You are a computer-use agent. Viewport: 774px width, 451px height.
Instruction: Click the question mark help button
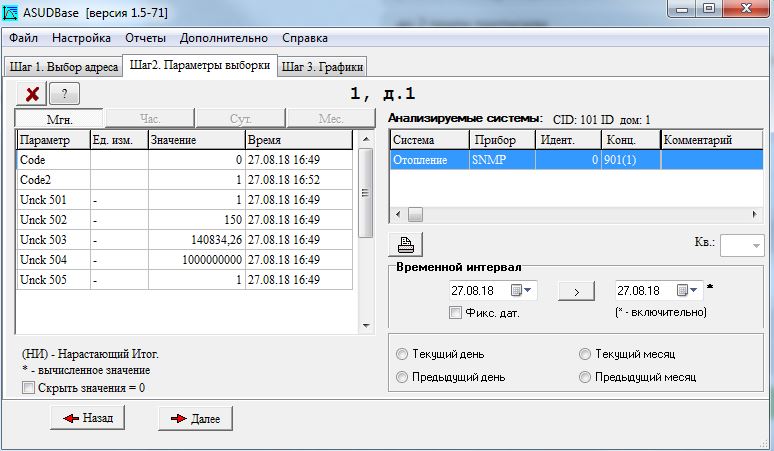click(x=64, y=94)
